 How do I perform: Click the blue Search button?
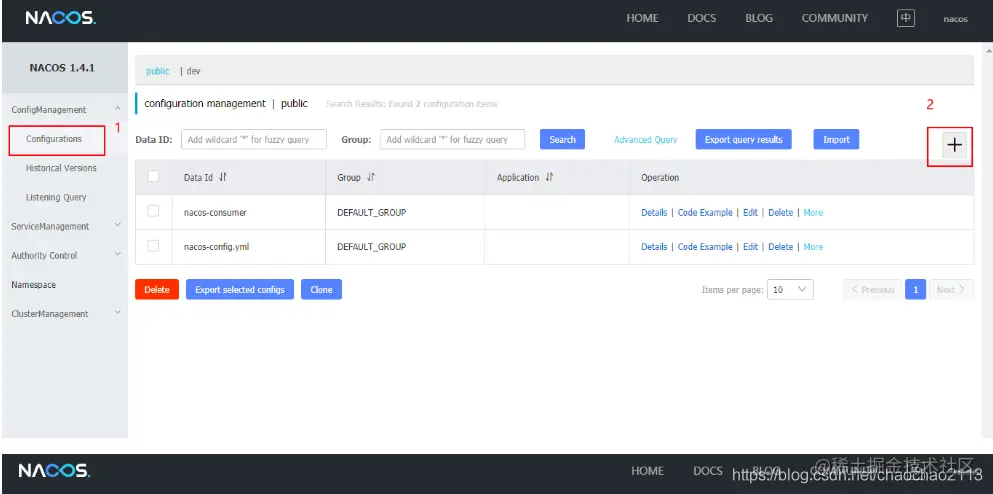pos(562,139)
